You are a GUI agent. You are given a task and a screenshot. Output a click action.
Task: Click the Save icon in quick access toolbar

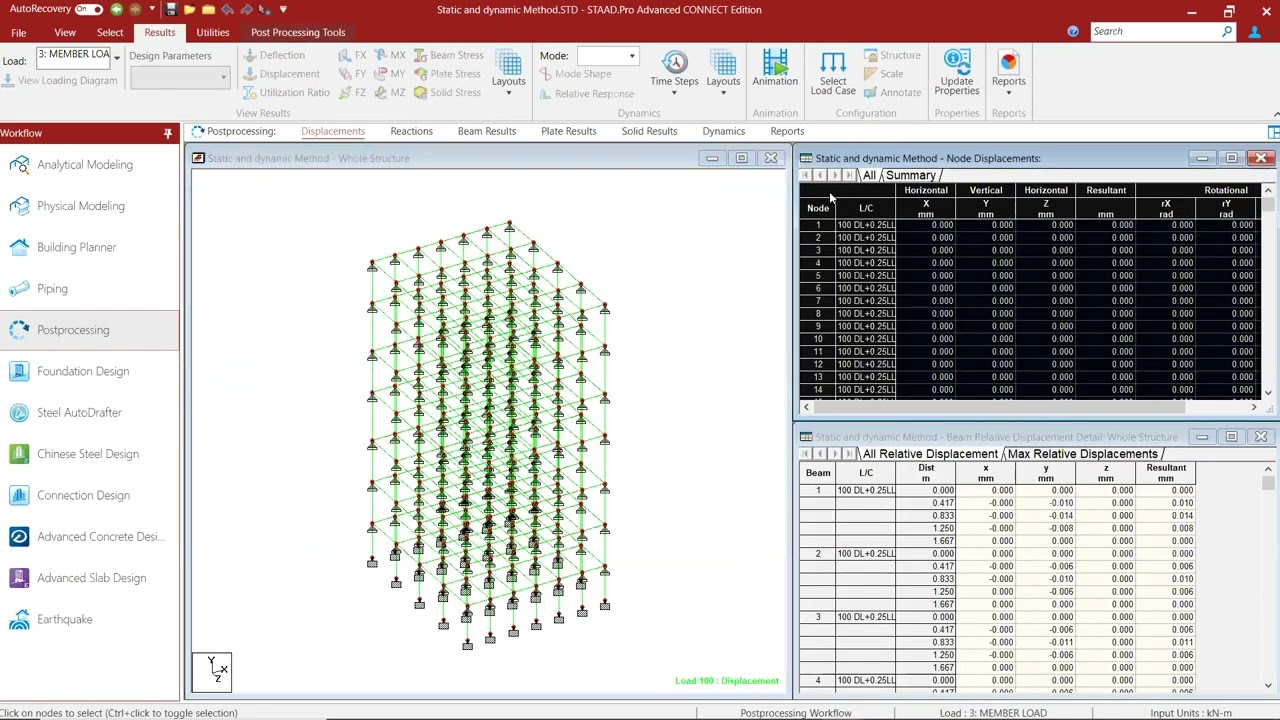pos(171,10)
